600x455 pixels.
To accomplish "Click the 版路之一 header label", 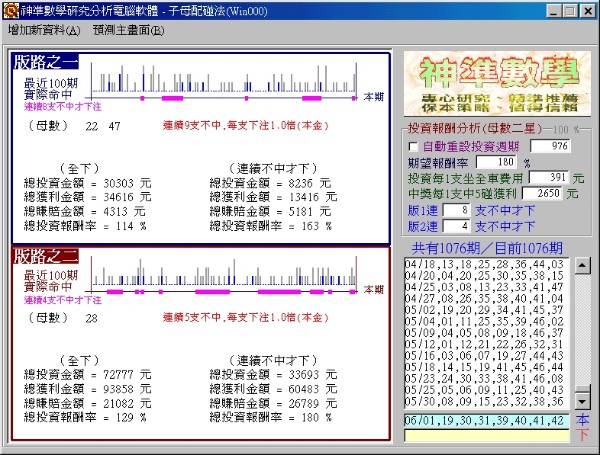I will coord(46,62).
